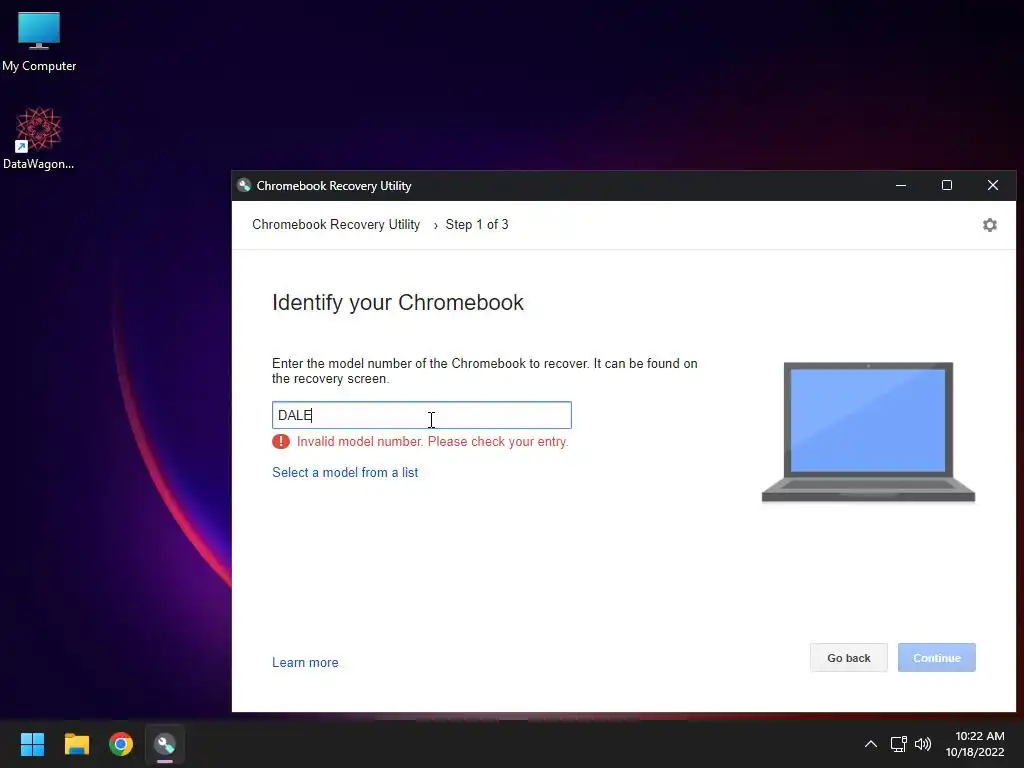Click the Chromebook laptop illustration

[x=868, y=432]
